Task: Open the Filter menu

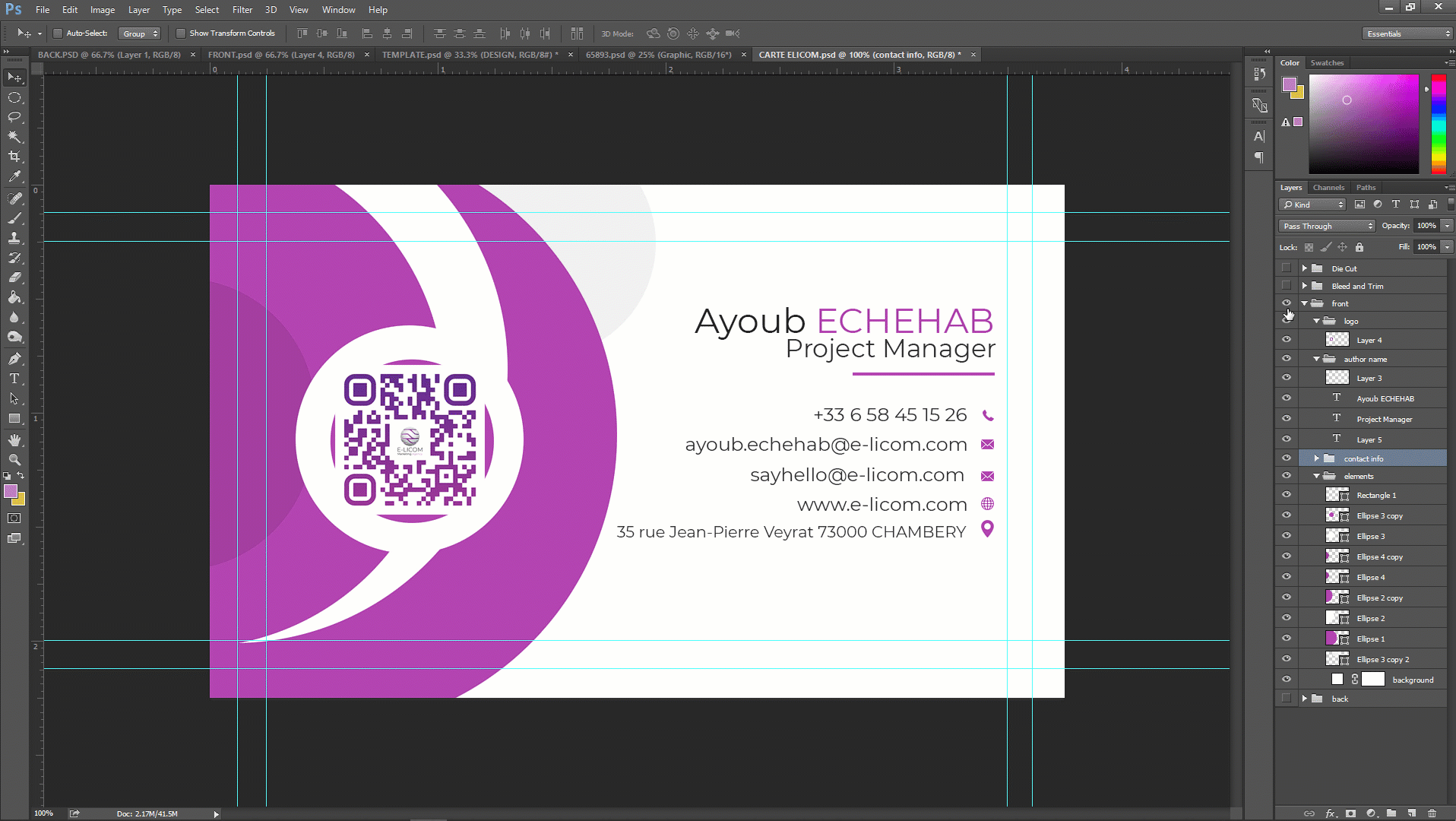Action: [242, 10]
